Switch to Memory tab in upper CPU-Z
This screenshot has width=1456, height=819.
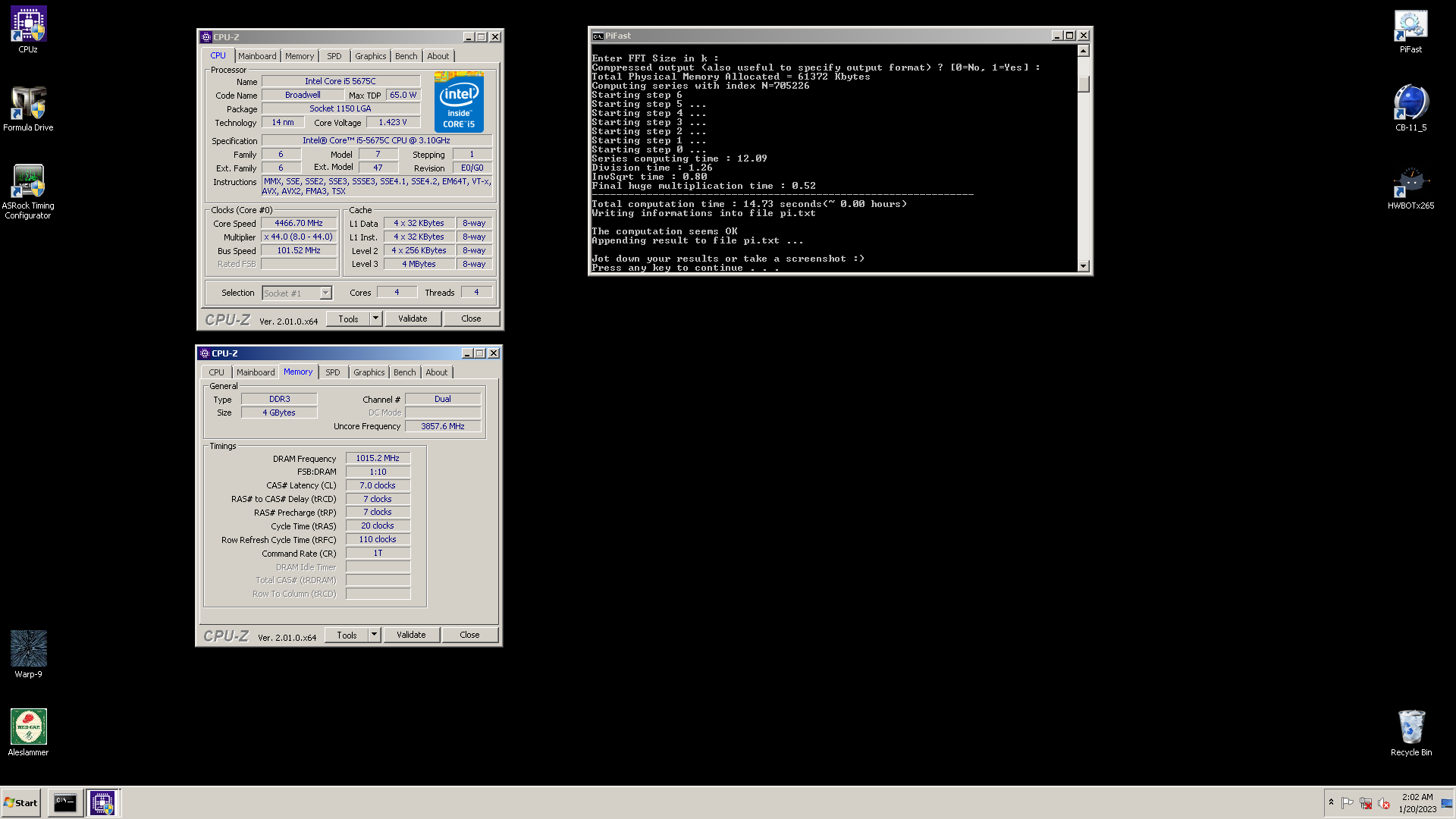pyautogui.click(x=300, y=56)
